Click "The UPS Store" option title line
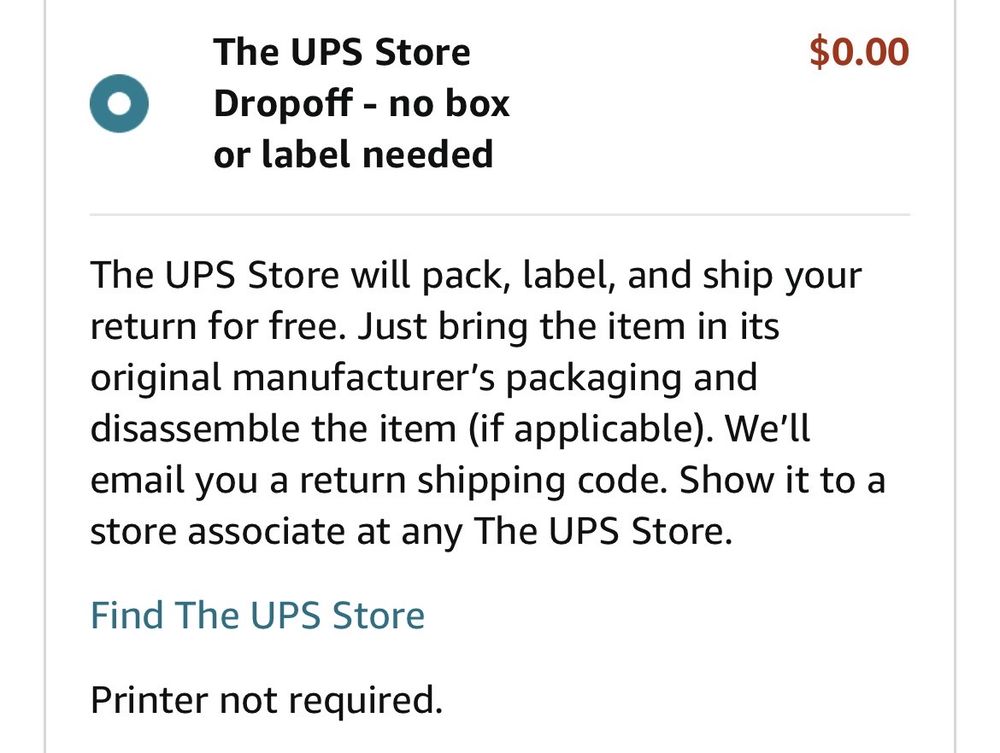The image size is (1000, 753). coord(341,52)
